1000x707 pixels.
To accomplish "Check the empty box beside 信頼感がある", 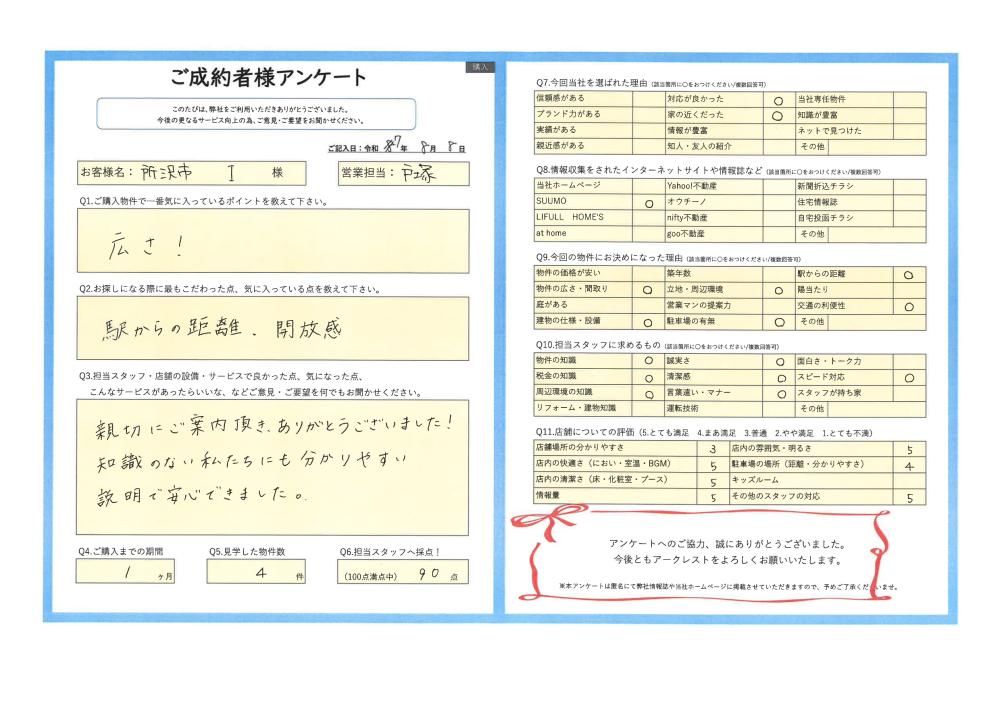I will [x=648, y=100].
